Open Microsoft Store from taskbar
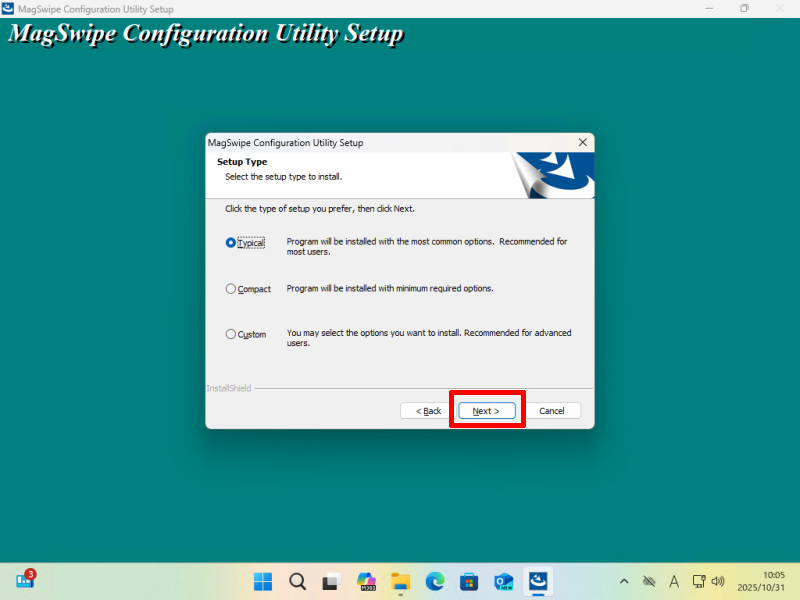Viewport: 800px width, 600px height. pyautogui.click(x=469, y=581)
